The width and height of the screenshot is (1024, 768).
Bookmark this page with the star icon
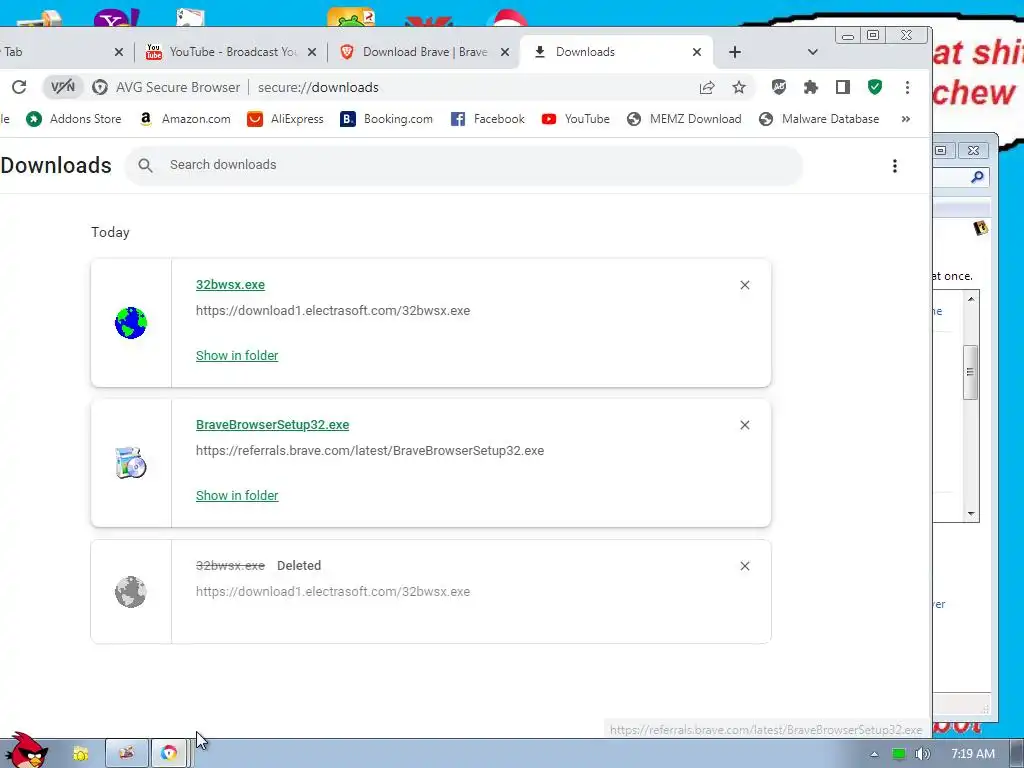[x=739, y=88]
